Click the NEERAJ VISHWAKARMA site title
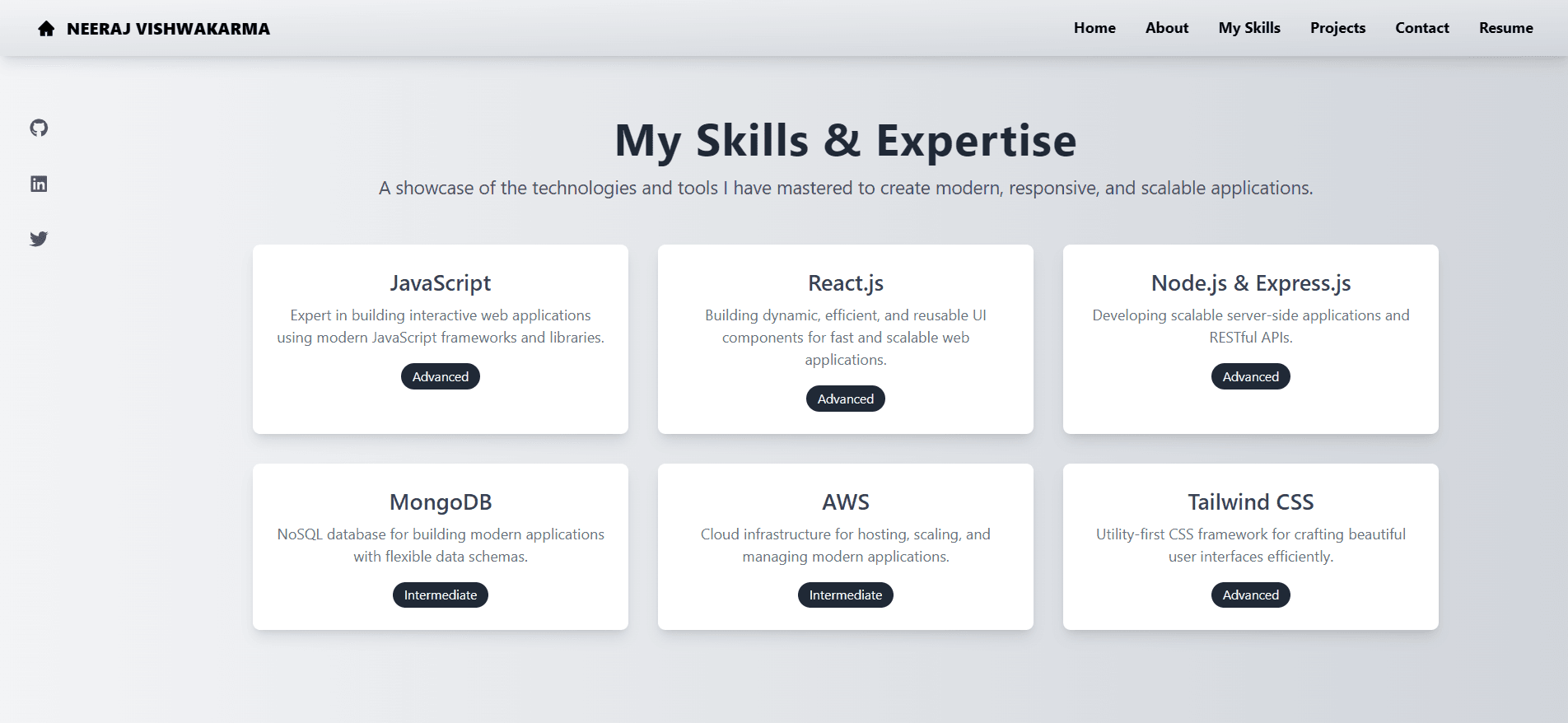The height and width of the screenshot is (723, 1568). (x=168, y=29)
